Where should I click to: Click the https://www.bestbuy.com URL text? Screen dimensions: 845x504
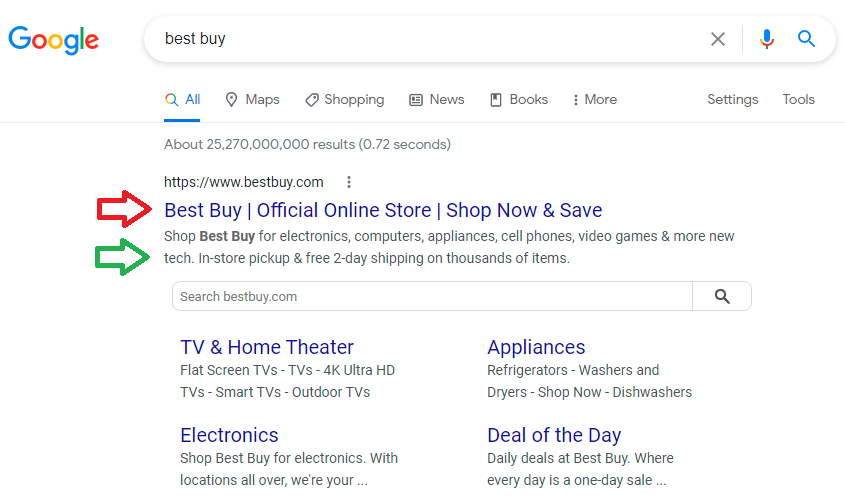(x=244, y=182)
